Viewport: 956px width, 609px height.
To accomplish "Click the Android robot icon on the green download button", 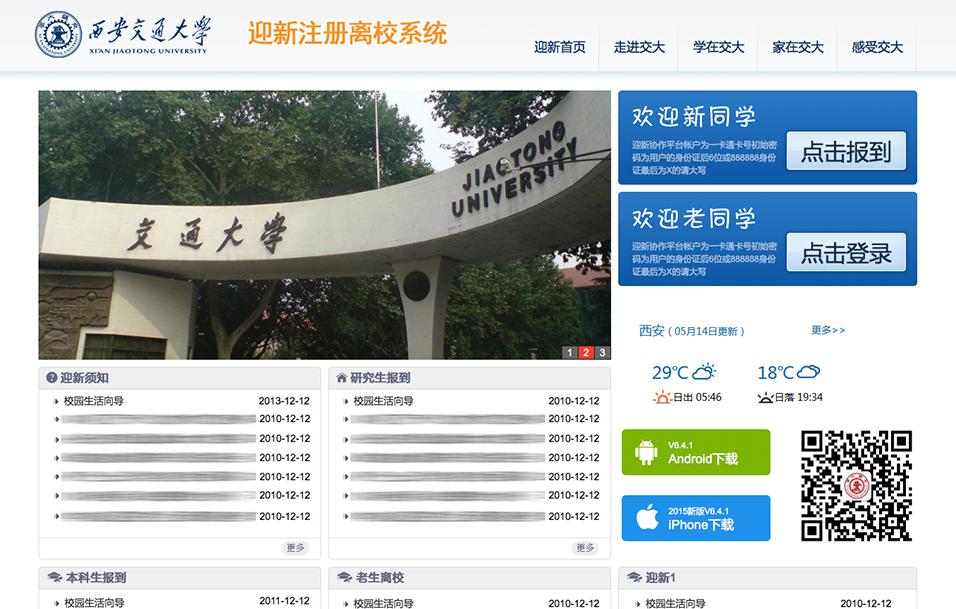I will [645, 452].
